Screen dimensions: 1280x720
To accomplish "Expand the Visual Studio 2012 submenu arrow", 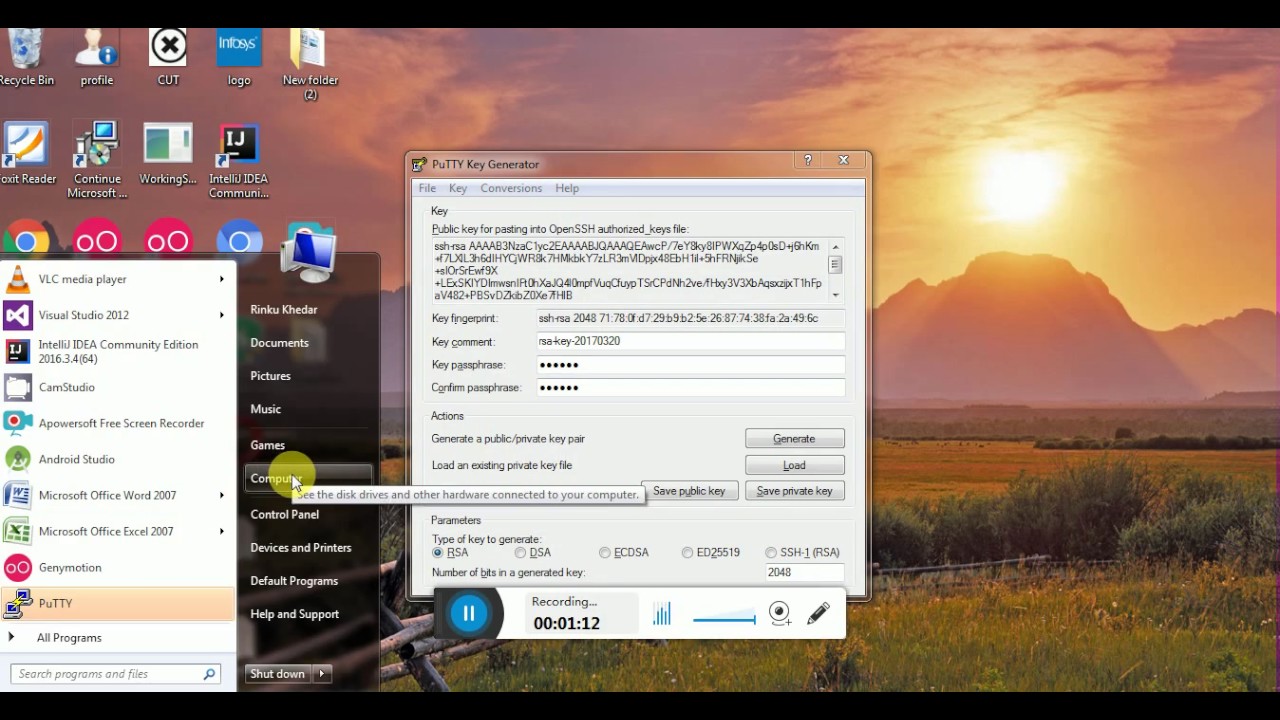I will 221,315.
